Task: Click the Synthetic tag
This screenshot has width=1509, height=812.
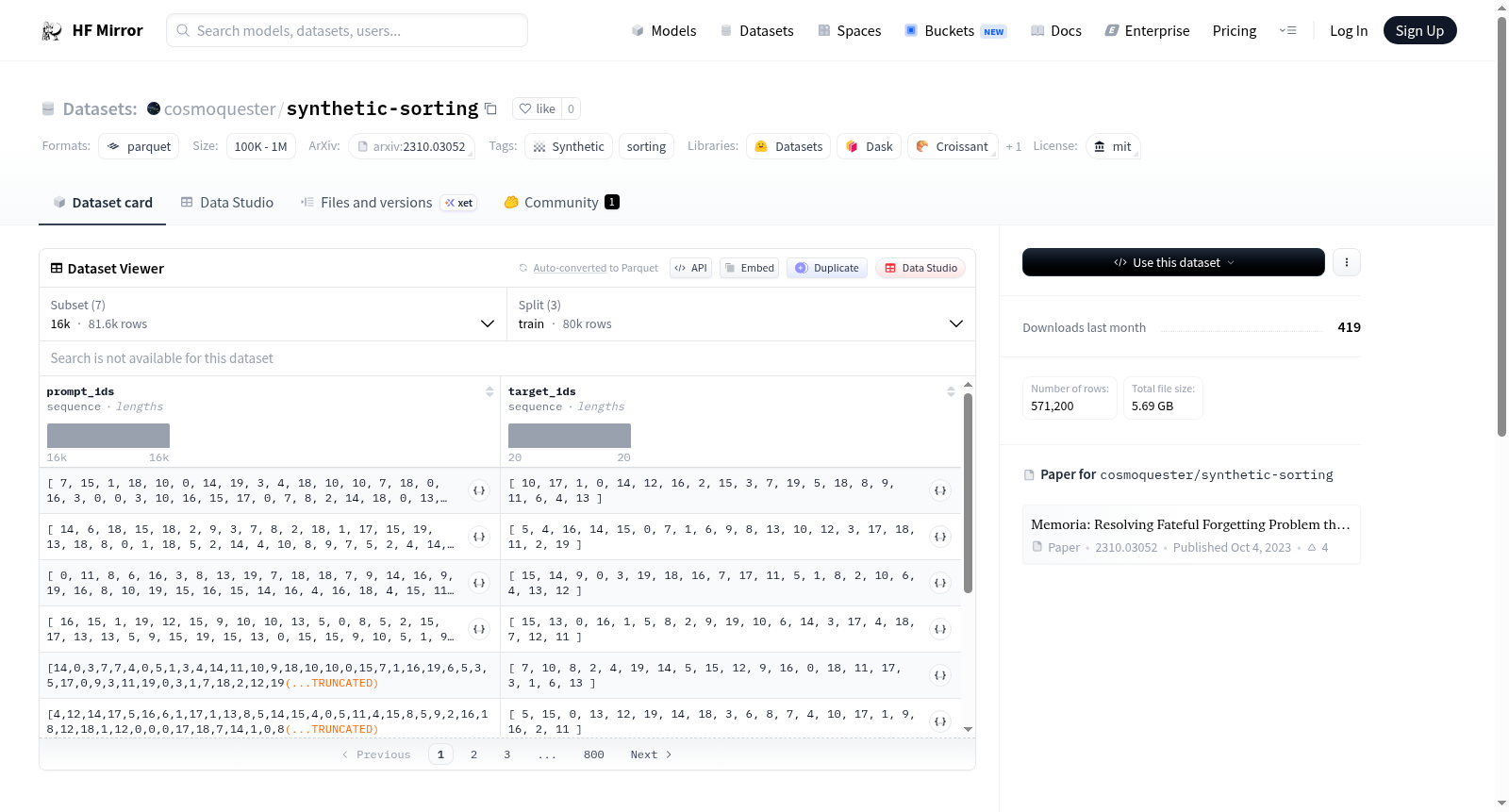Action: click(569, 146)
